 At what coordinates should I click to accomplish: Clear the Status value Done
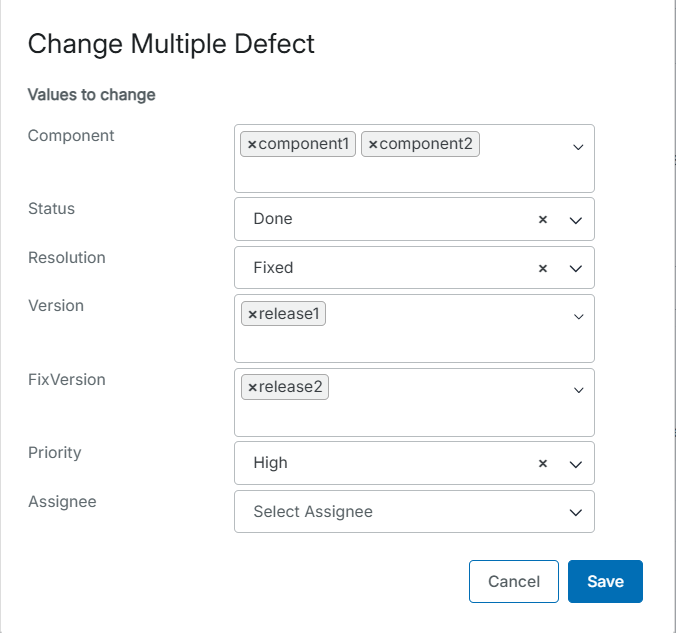543,219
